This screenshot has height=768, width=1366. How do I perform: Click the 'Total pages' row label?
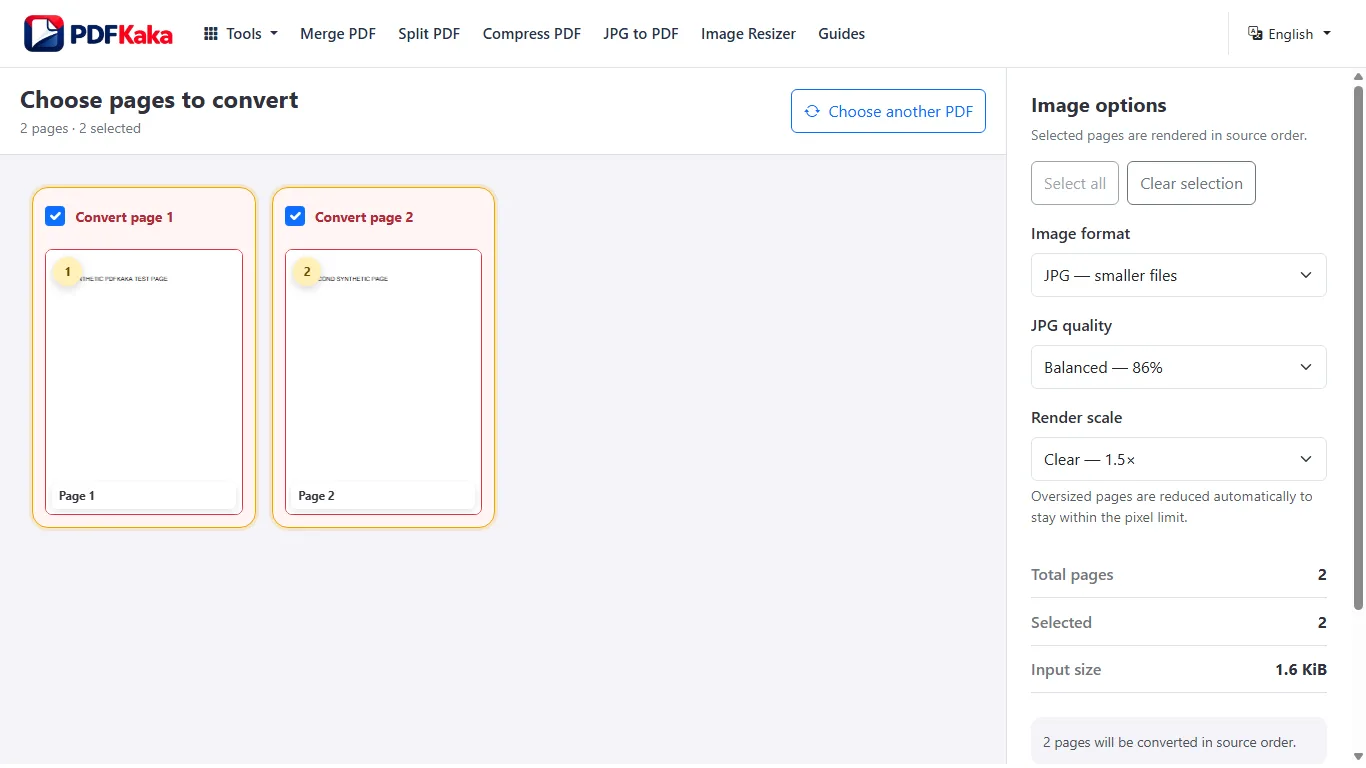[1072, 575]
